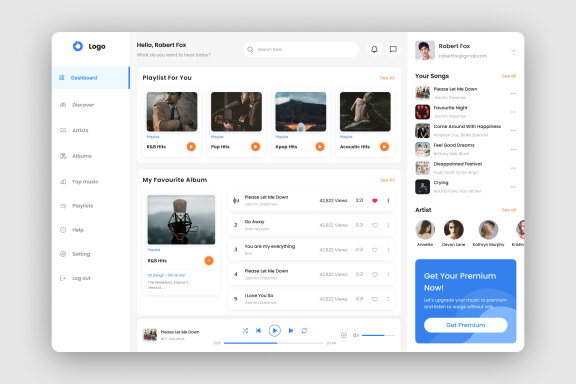576x384 pixels.
Task: Open artist Annette avatar
Action: click(x=425, y=229)
